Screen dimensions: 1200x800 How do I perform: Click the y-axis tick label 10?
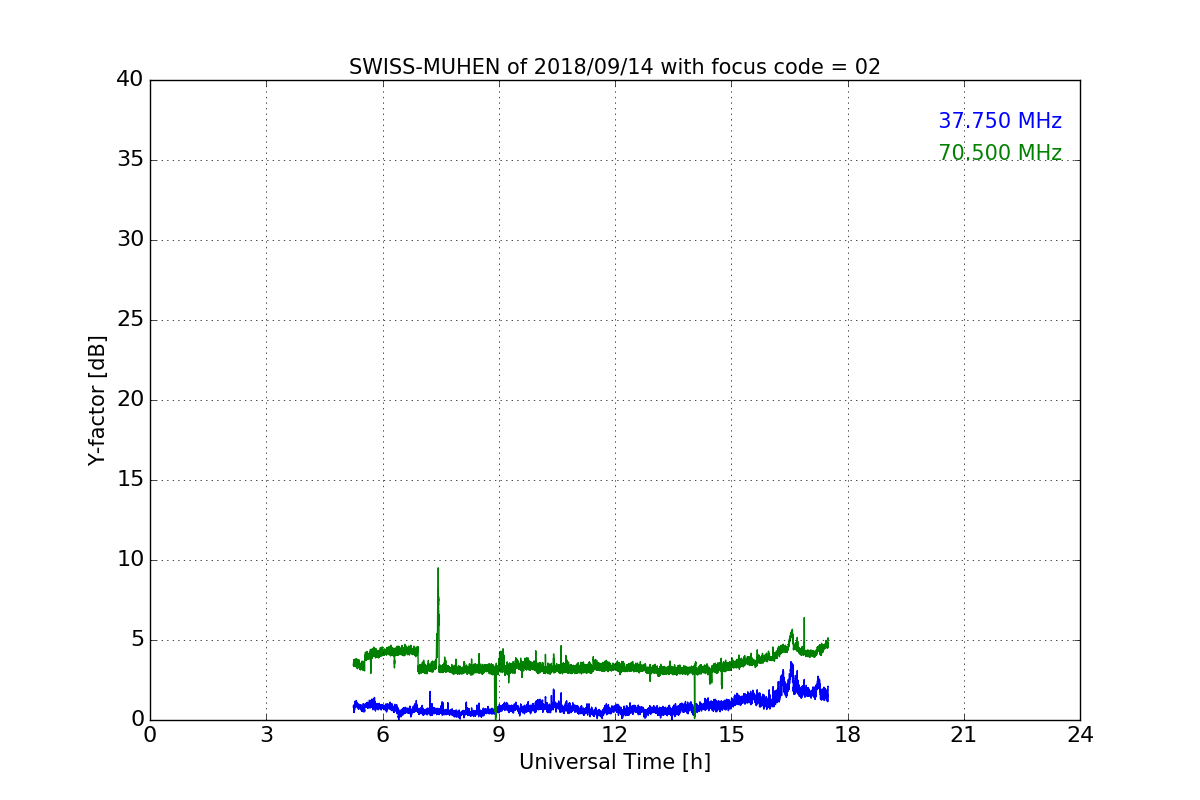click(129, 560)
